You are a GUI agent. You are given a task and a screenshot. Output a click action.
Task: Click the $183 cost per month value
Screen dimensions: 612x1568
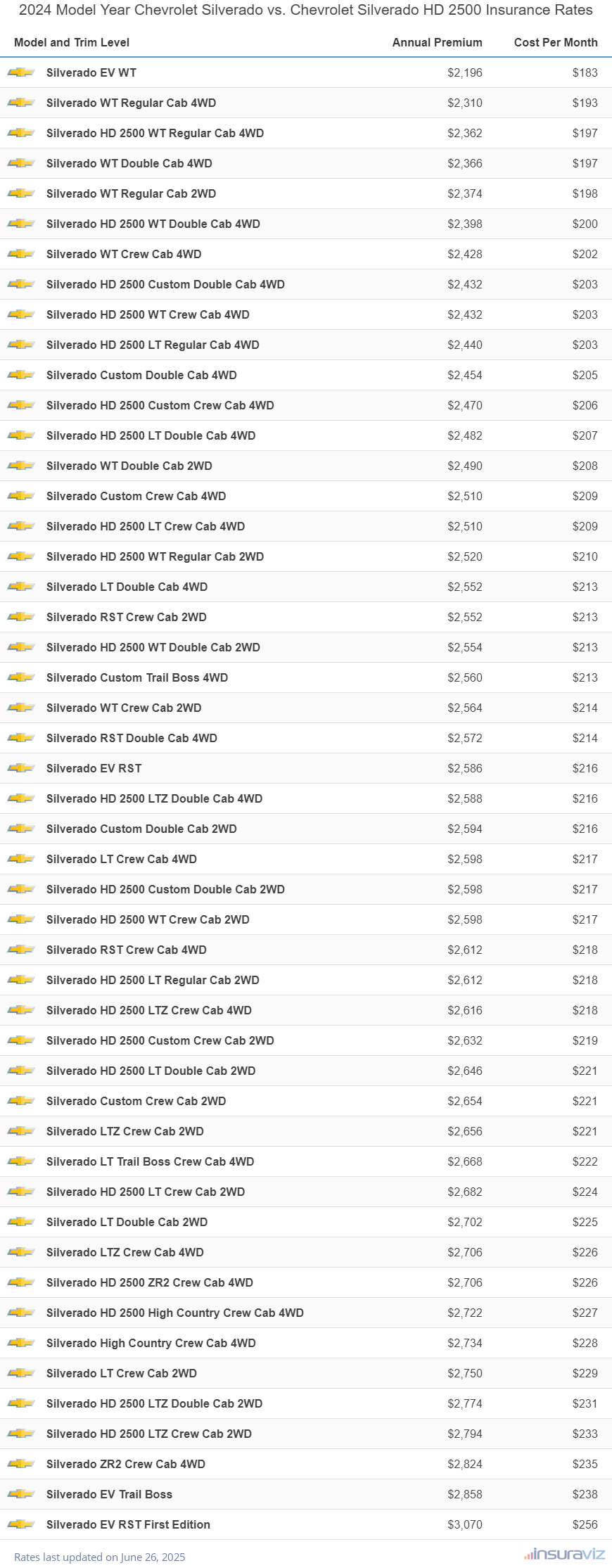click(585, 72)
